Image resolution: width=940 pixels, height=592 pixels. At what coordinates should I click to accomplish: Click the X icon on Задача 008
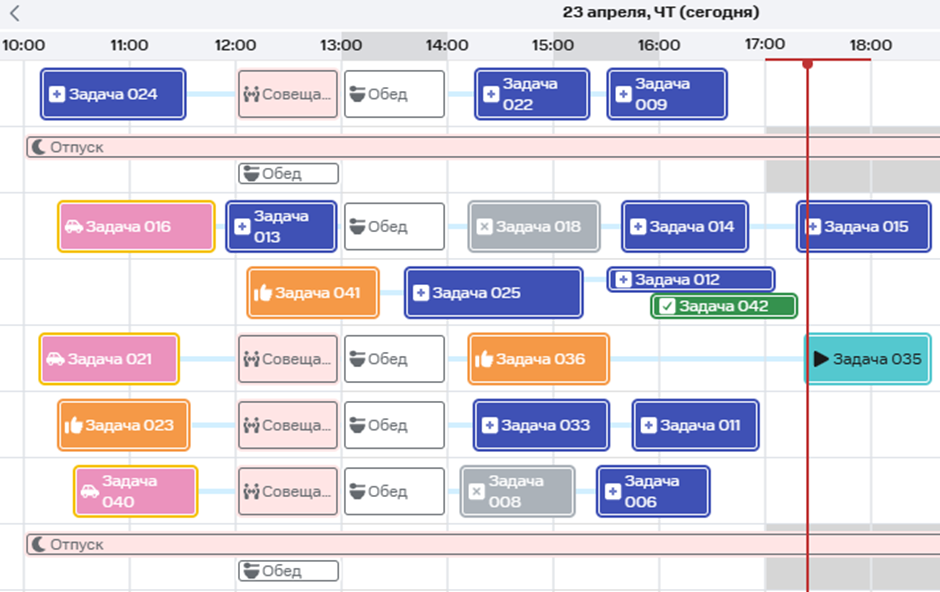[477, 491]
